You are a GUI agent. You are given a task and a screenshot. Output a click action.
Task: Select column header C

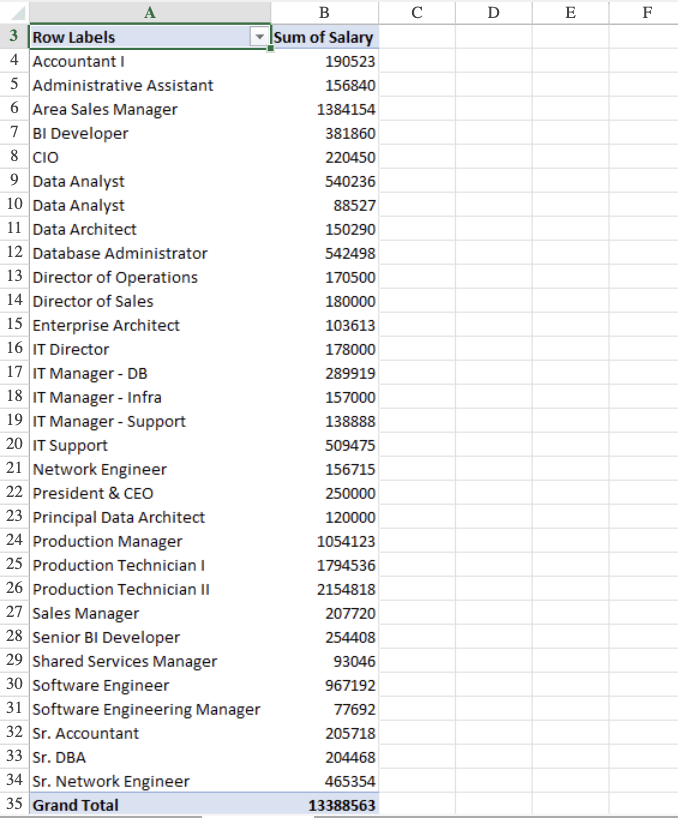415,12
